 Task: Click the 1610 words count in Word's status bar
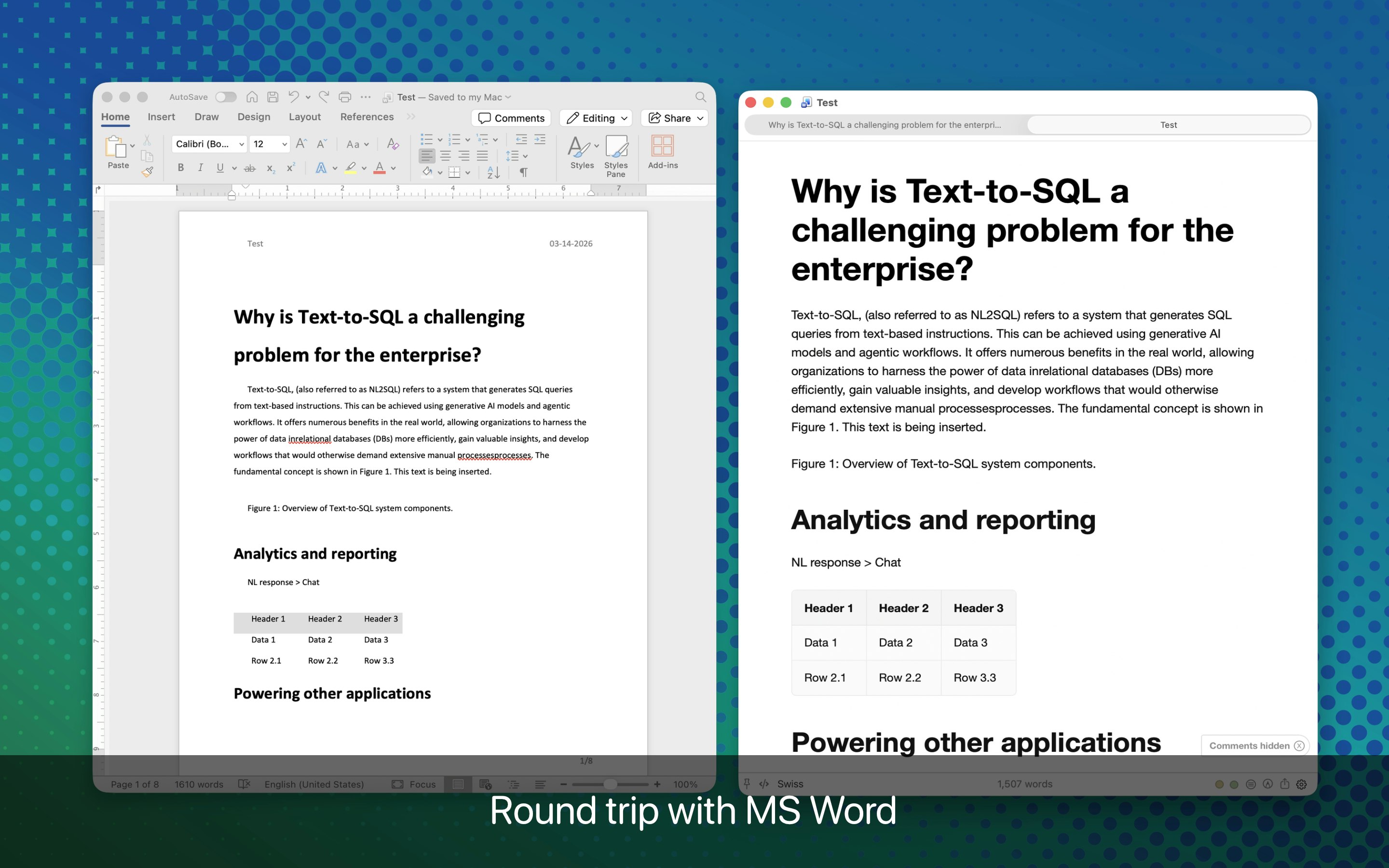[x=199, y=784]
